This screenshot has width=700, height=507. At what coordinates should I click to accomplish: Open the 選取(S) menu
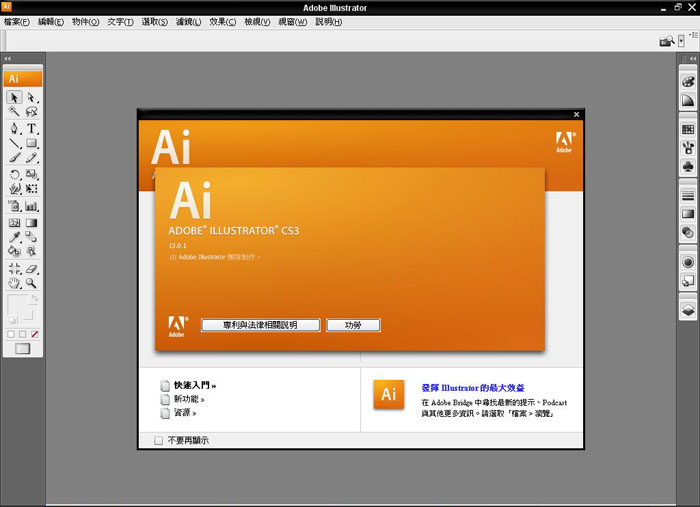[x=155, y=22]
